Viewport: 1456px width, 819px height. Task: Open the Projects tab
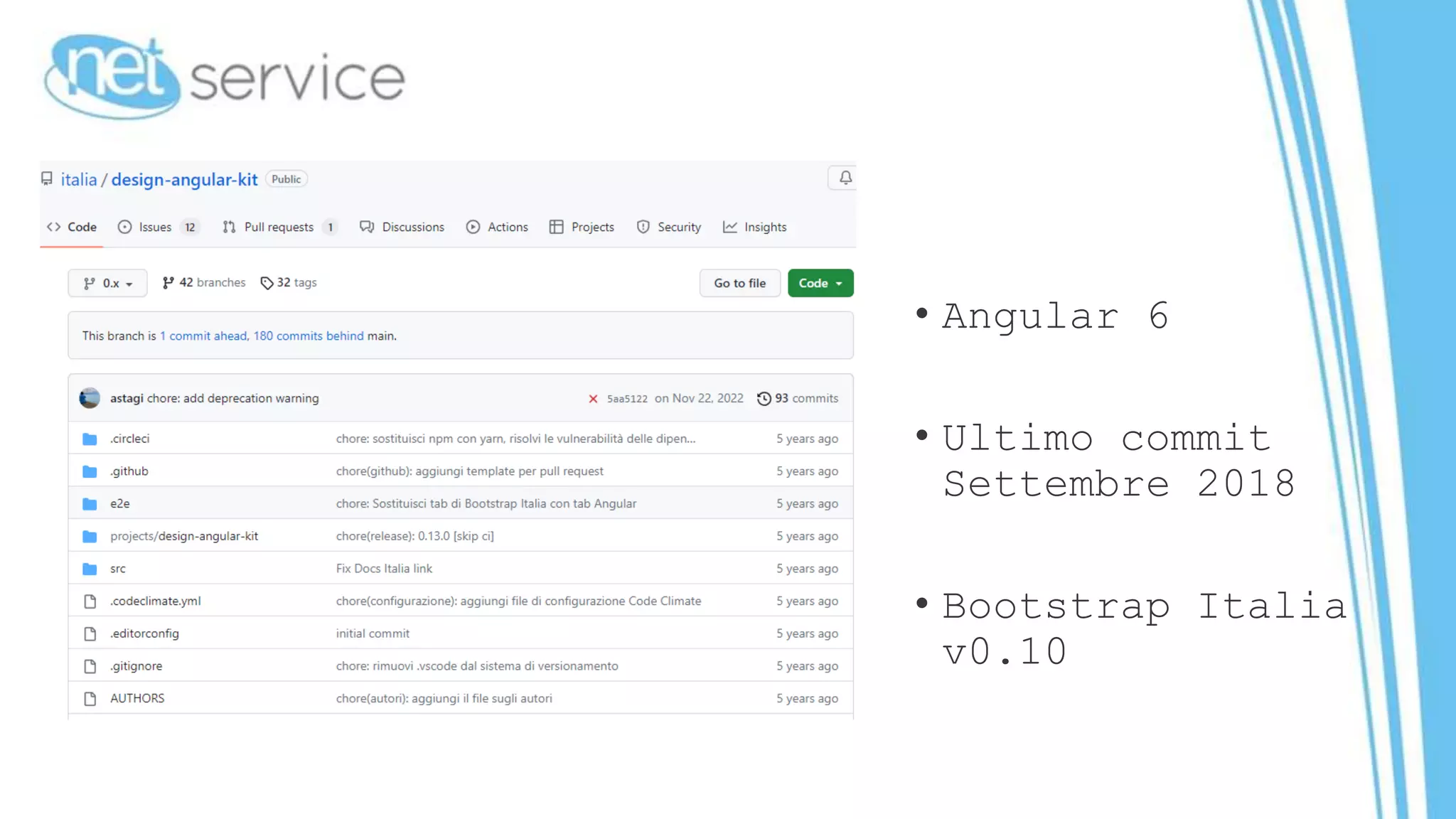point(582,227)
